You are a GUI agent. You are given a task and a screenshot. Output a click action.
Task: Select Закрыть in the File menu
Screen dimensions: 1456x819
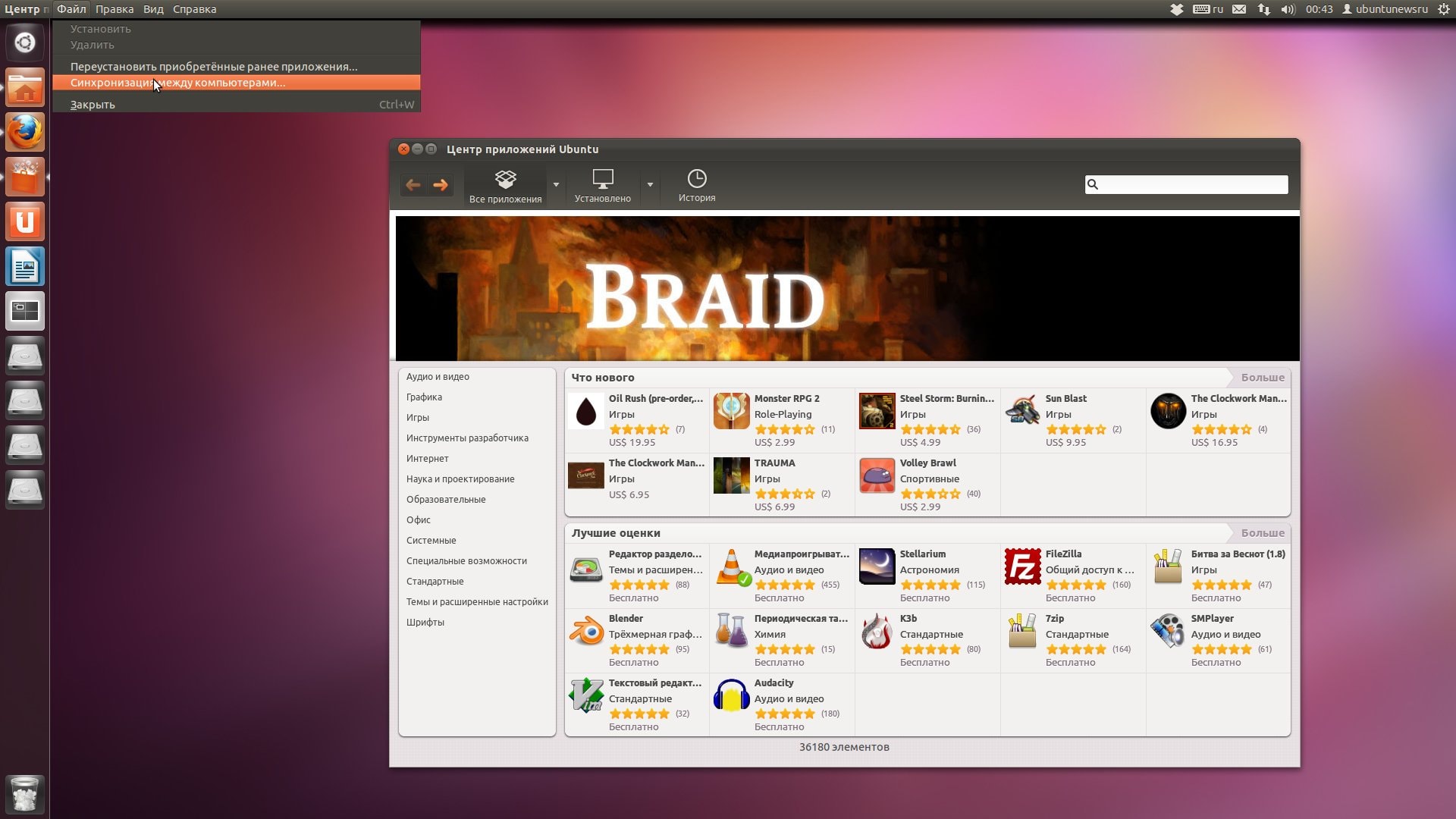237,105
